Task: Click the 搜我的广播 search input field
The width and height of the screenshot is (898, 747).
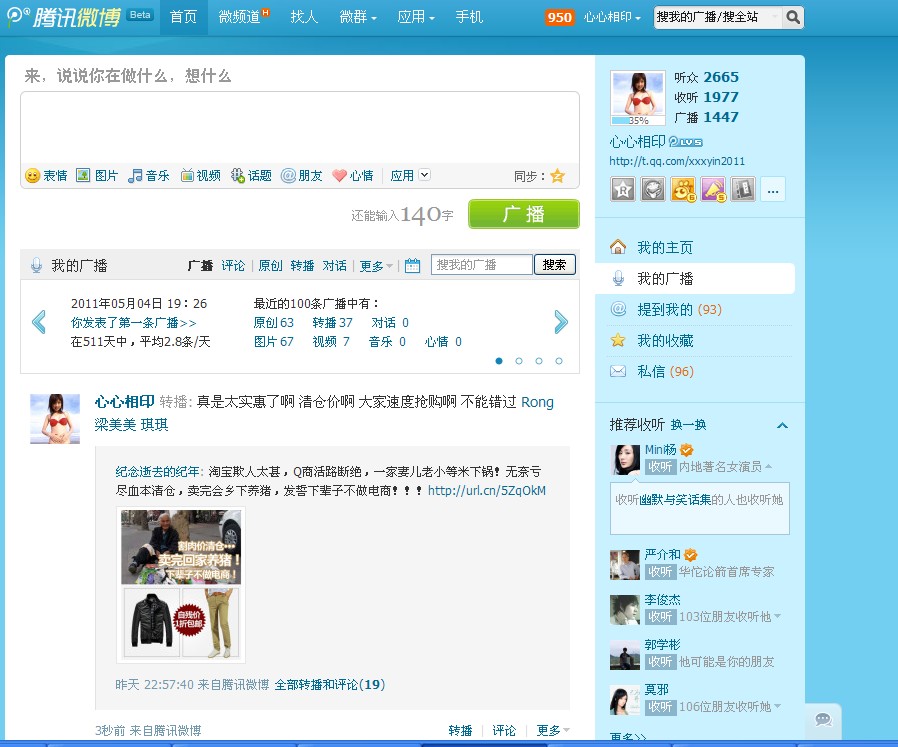Action: pos(481,265)
